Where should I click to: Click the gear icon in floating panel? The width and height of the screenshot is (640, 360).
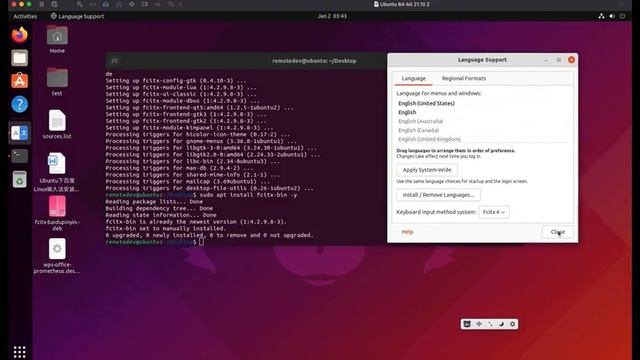(x=513, y=324)
